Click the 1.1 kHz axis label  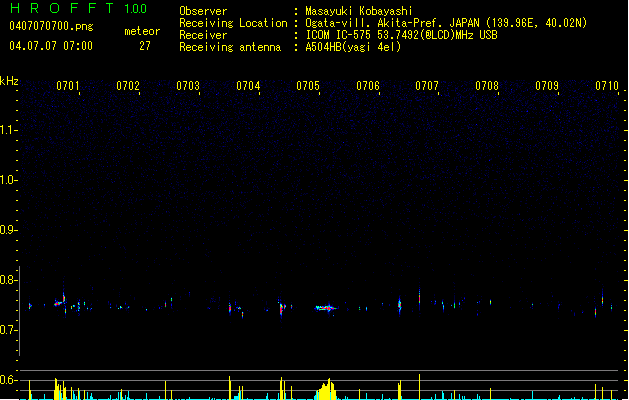(x=8, y=130)
